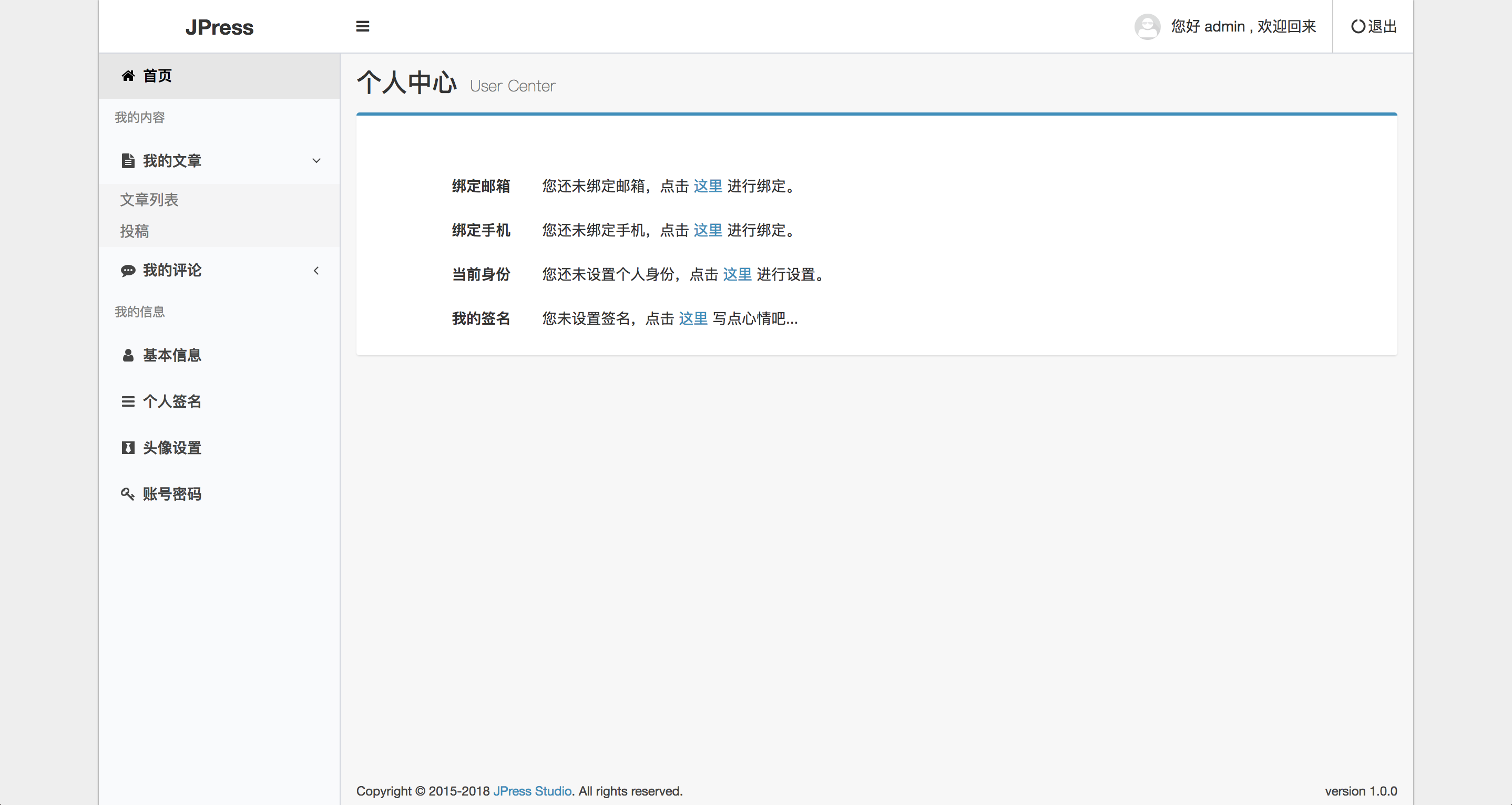This screenshot has height=805, width=1512.
Task: Open the 投稿 submenu item
Action: click(x=135, y=231)
